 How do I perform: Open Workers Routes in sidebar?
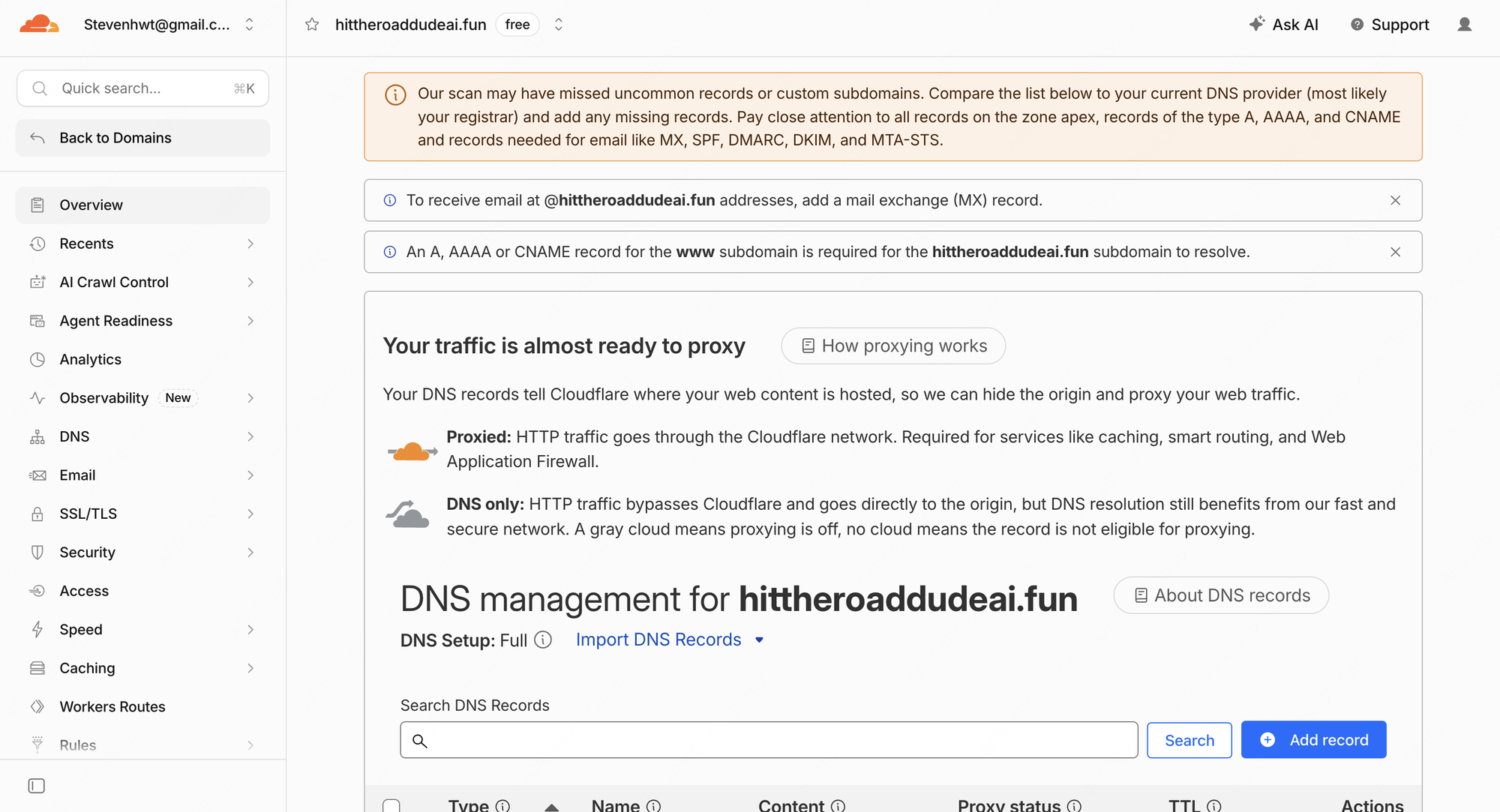pos(142,707)
